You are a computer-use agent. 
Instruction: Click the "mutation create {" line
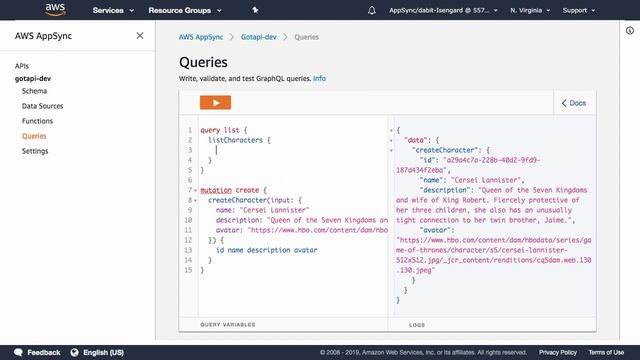coord(233,190)
